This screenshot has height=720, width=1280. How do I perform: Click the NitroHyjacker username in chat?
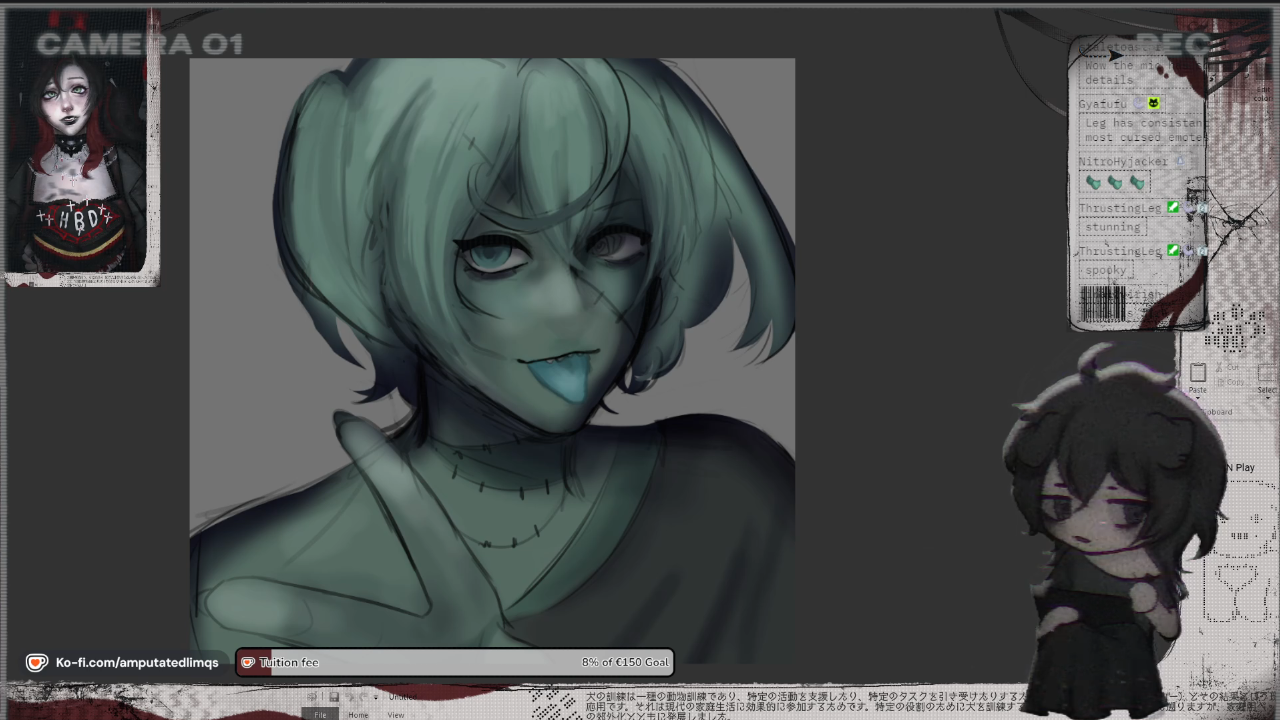[1123, 161]
